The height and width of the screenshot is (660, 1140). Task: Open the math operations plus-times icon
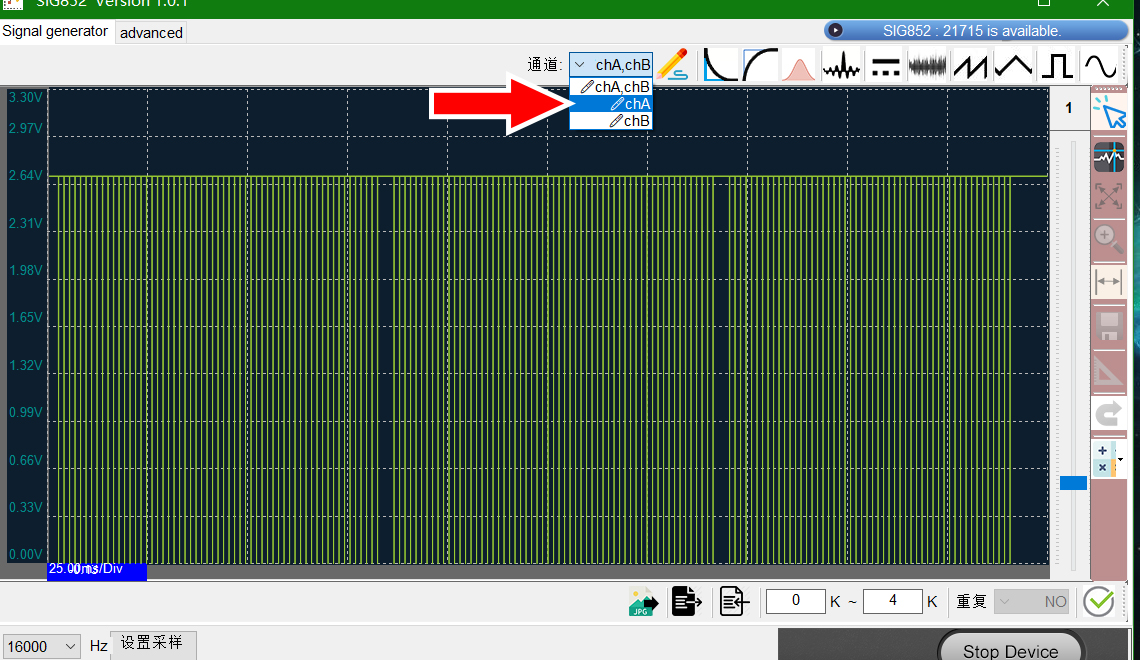[1104, 459]
